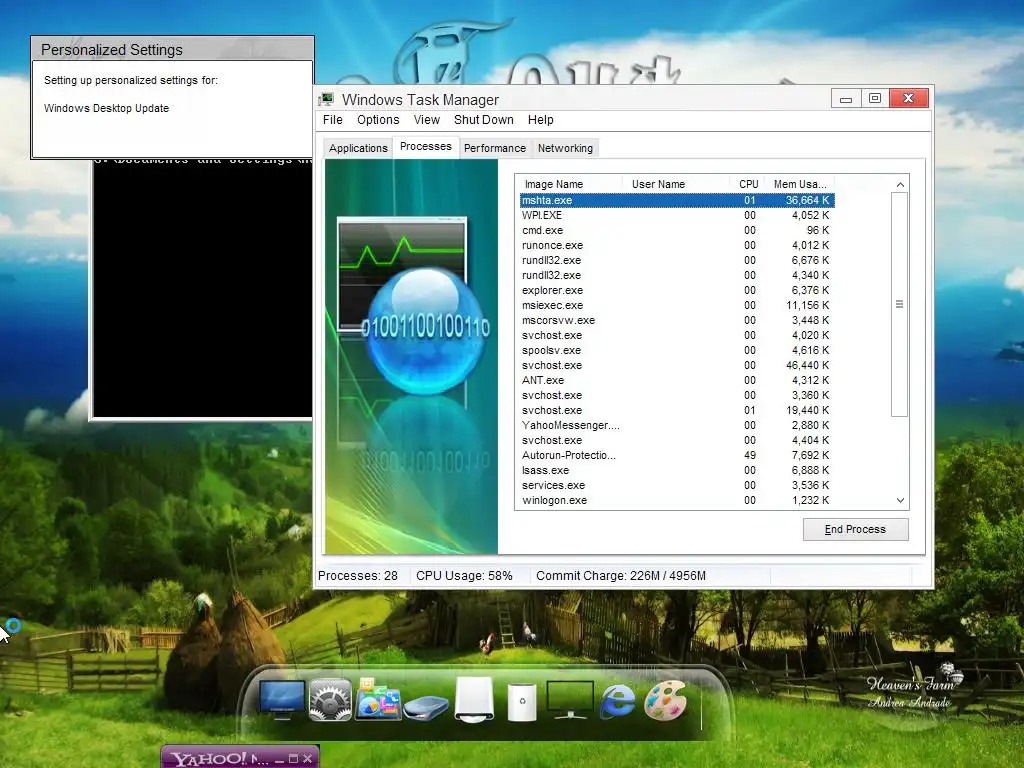Select svchost.exe using 19,440 K

coord(677,411)
